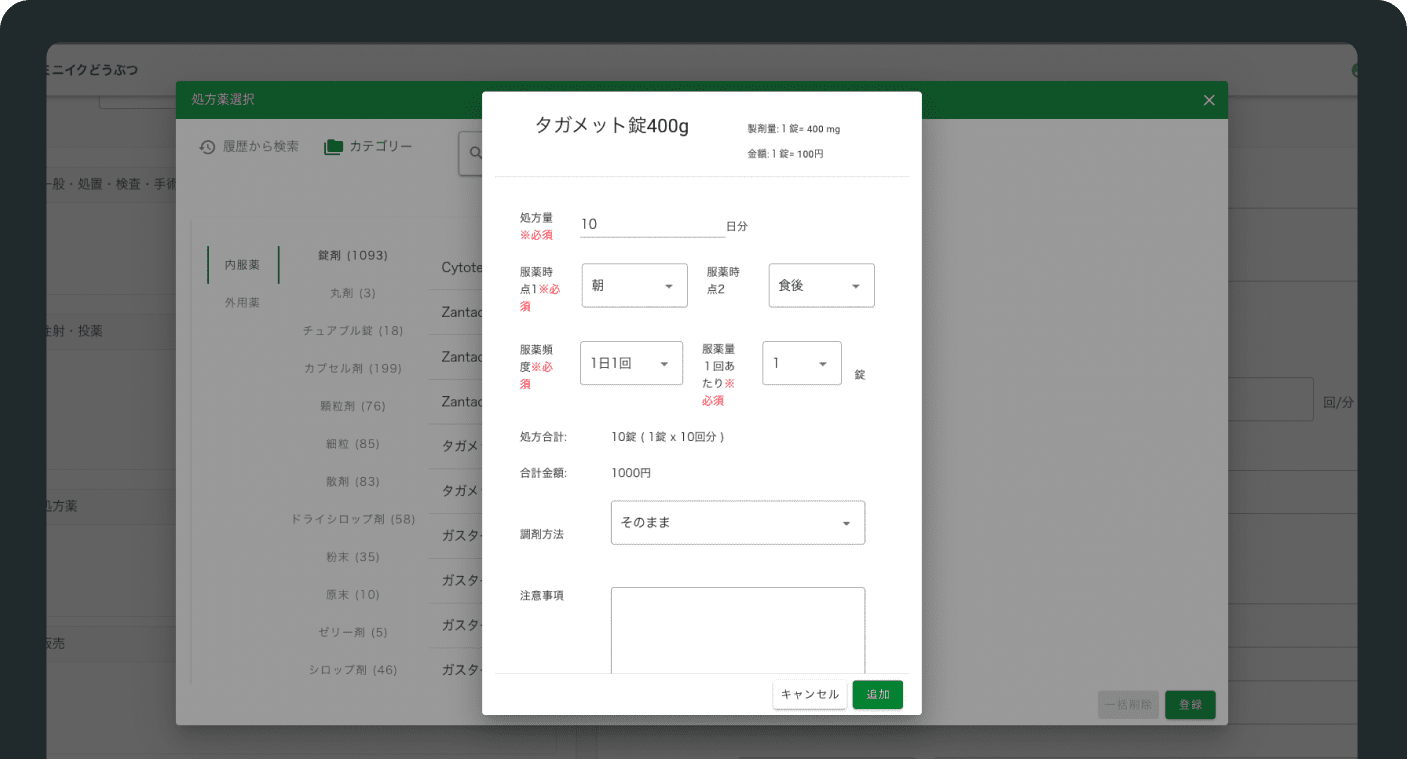This screenshot has width=1408, height=760.
Task: Select the 外用薬 tab
Action: (x=242, y=302)
